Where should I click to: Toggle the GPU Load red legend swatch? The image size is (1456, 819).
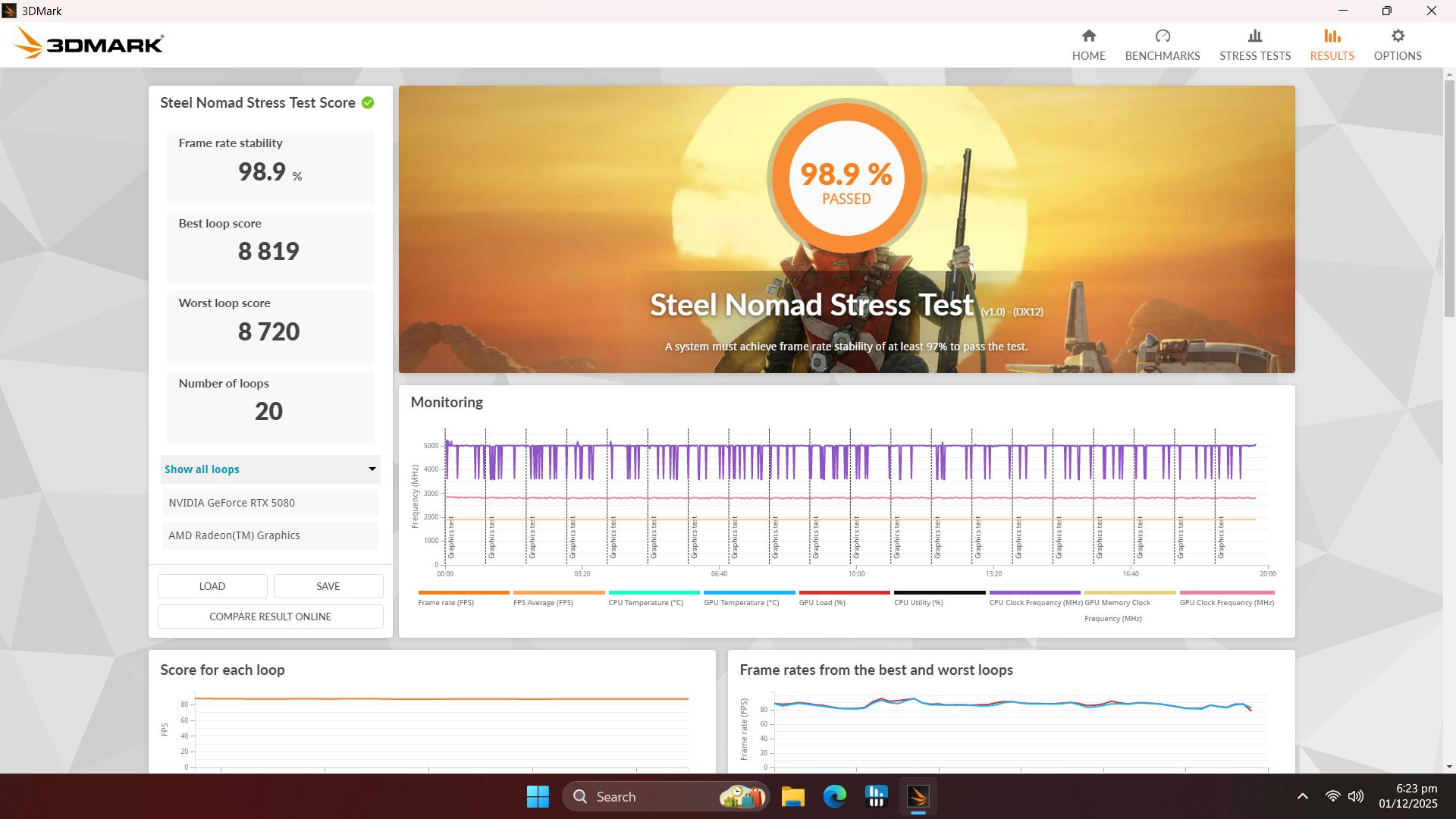[x=843, y=592]
